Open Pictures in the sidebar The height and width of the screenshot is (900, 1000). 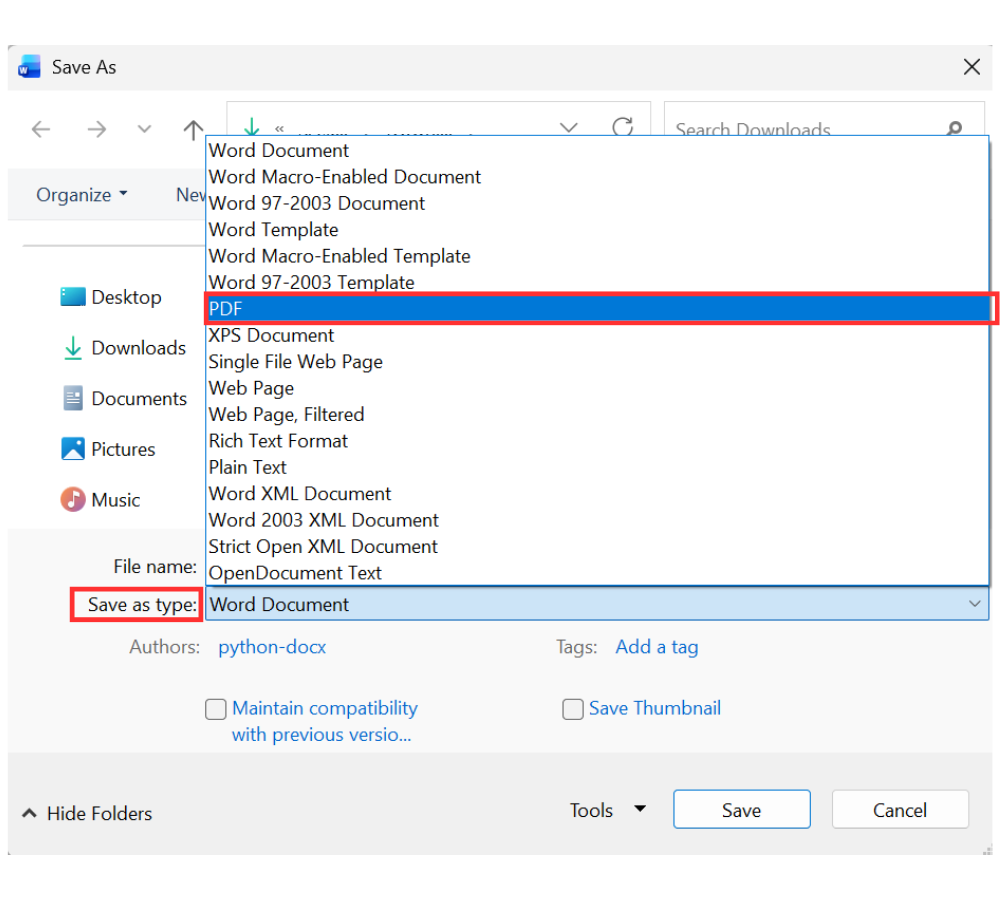[108, 449]
